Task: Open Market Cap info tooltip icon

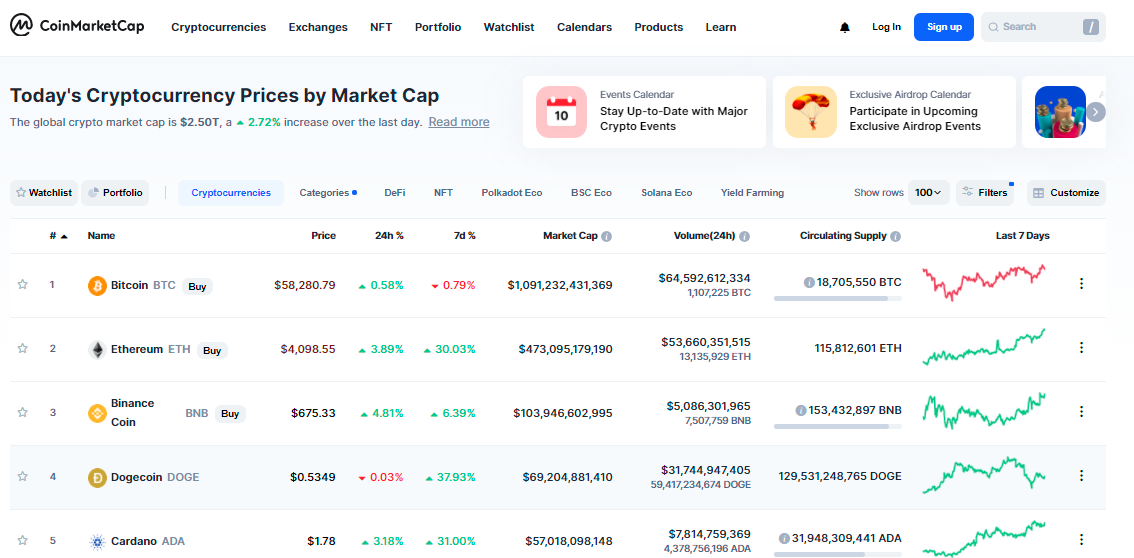Action: pyautogui.click(x=607, y=237)
